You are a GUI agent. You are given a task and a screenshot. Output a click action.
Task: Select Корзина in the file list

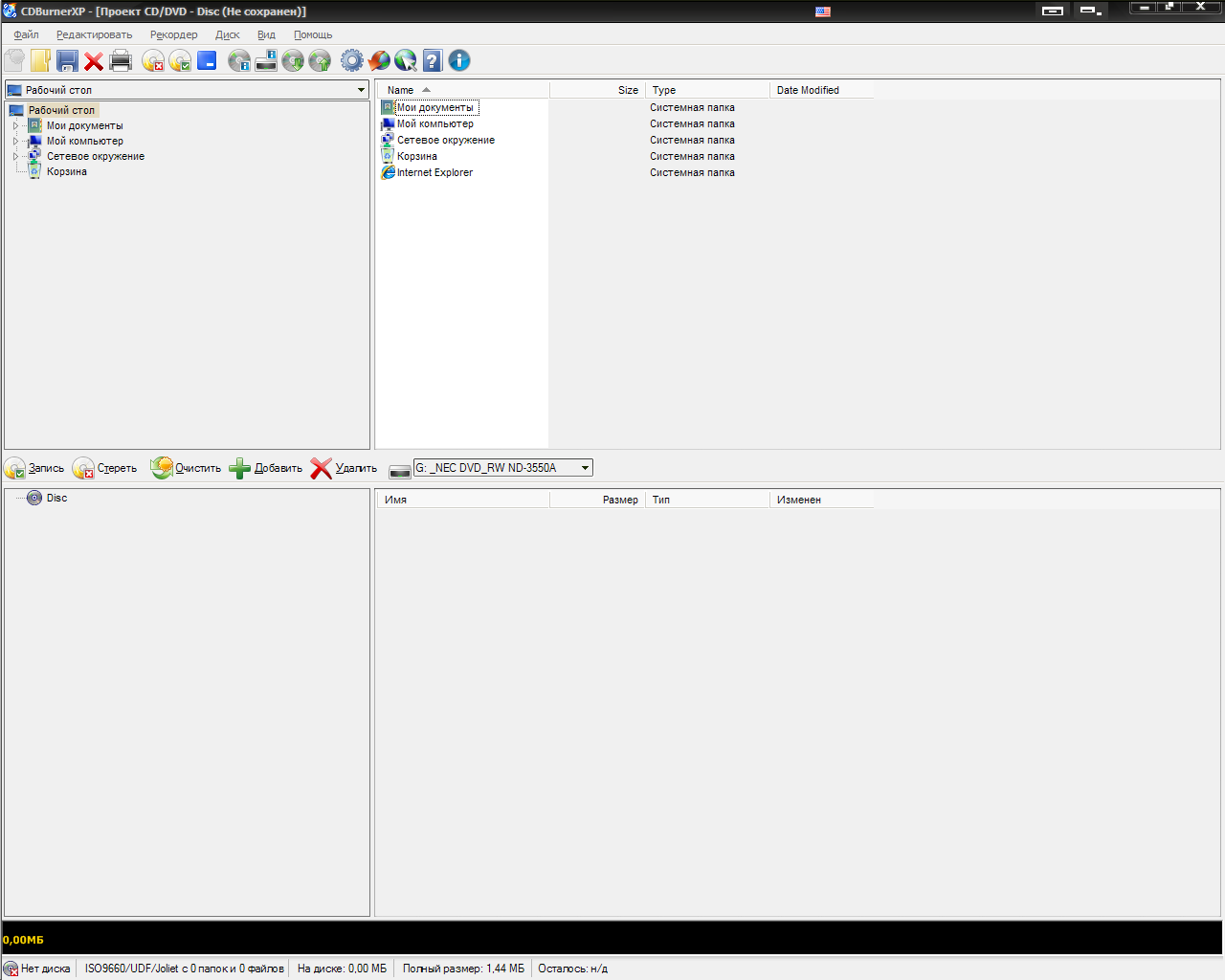click(x=417, y=156)
